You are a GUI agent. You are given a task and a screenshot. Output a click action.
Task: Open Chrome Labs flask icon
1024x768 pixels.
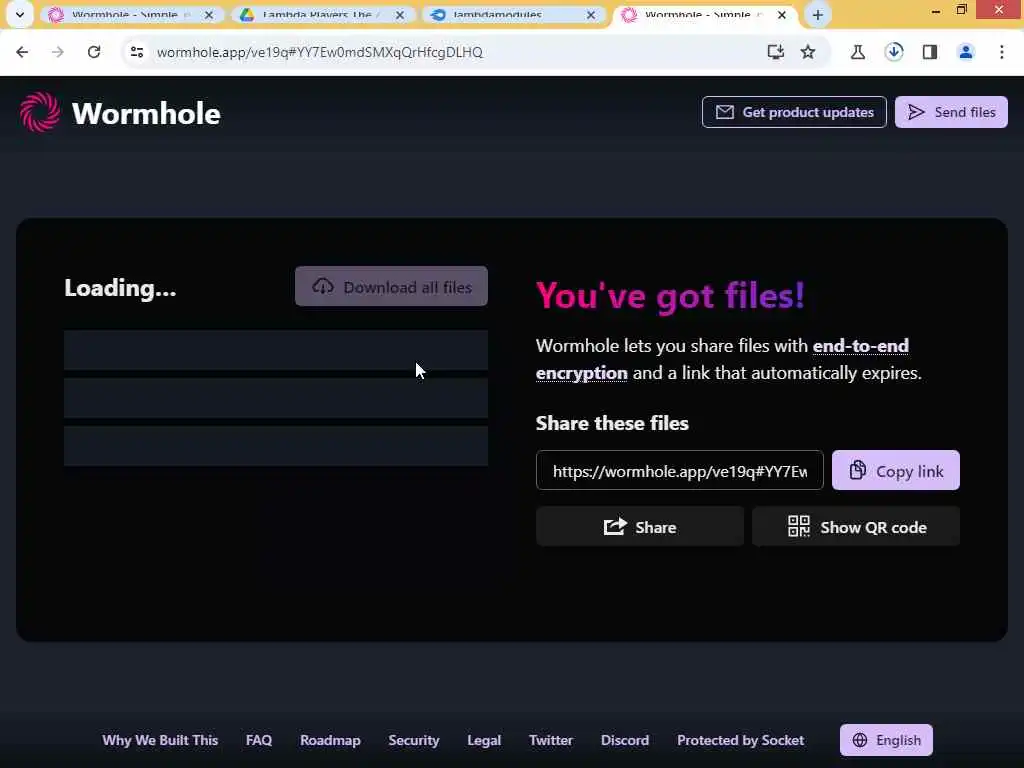point(857,52)
